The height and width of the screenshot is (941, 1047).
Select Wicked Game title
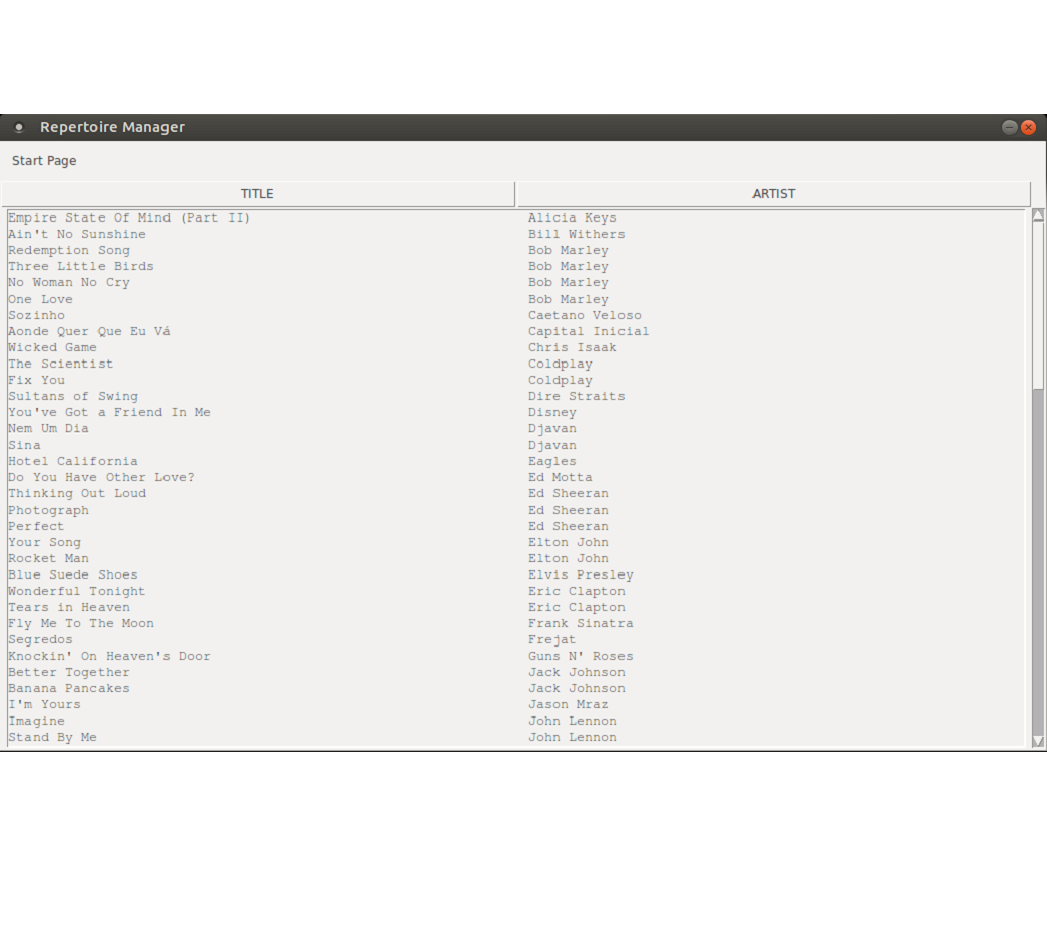(52, 347)
